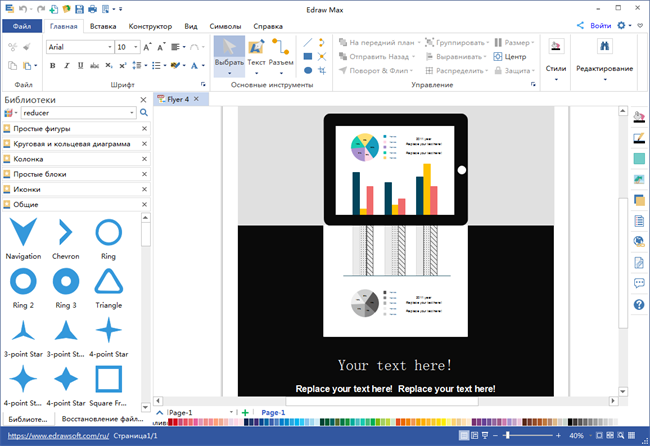This screenshot has height=446, width=650.
Task: Open the font size dropdown
Action: coord(136,47)
